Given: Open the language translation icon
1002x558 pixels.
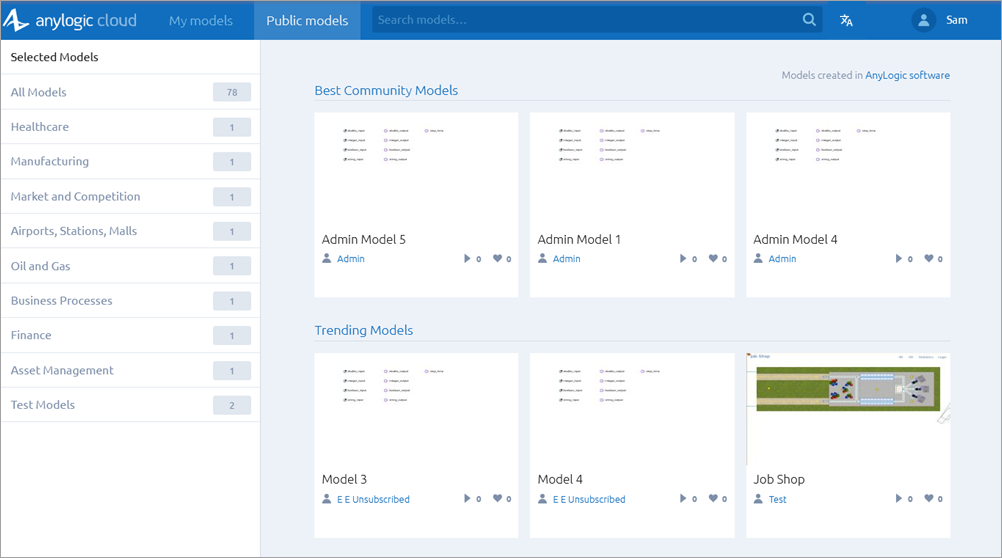Looking at the screenshot, I should click(x=846, y=20).
